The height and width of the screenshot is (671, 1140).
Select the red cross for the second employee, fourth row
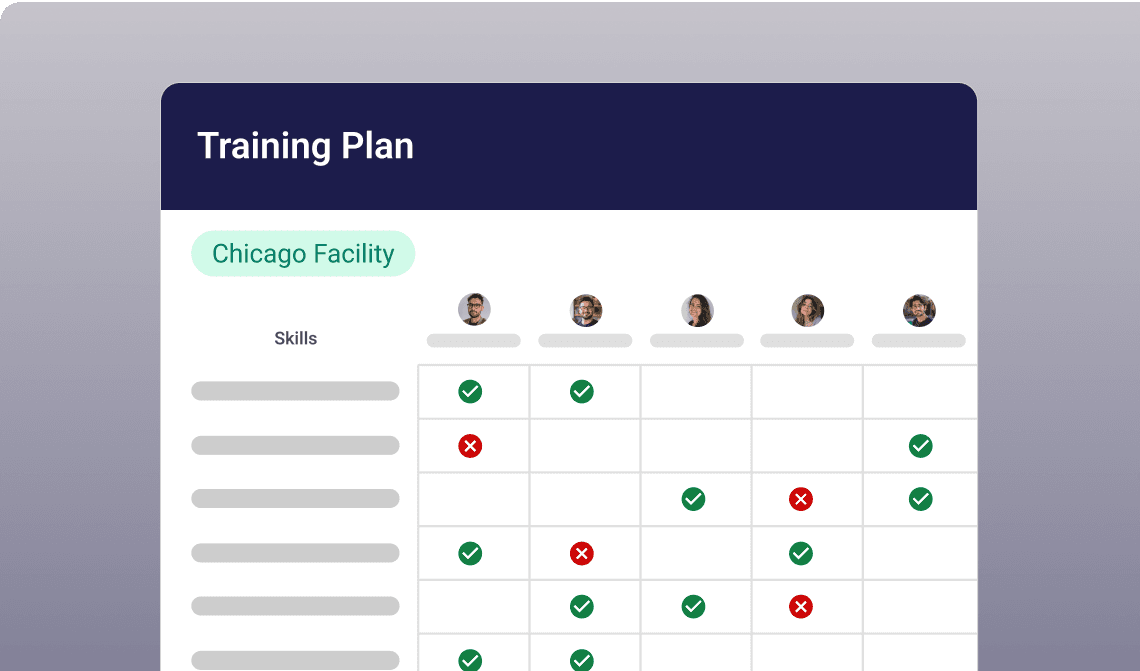(x=583, y=553)
